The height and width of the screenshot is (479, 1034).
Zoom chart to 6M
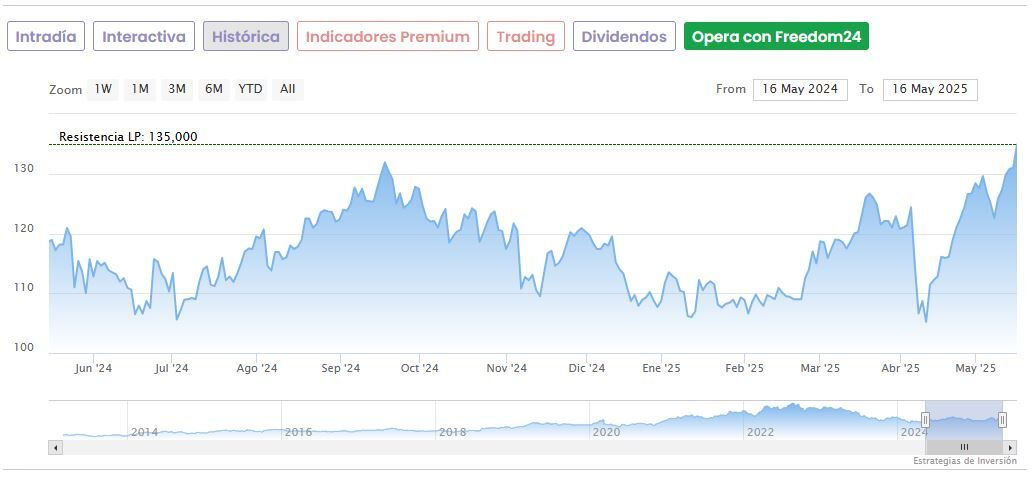pyautogui.click(x=214, y=89)
